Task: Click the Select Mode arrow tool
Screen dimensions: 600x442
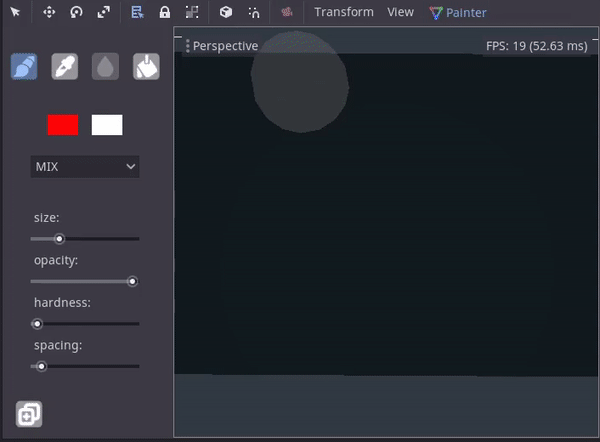Action: 16,13
